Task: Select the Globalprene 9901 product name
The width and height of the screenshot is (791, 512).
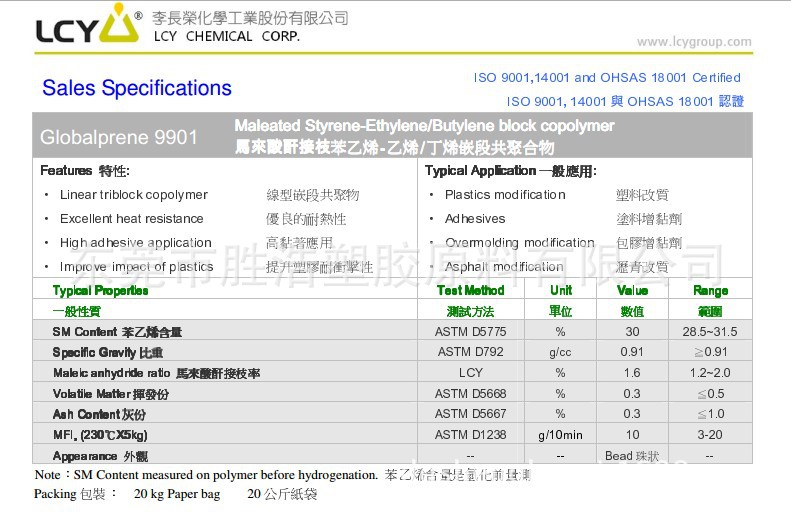Action: coord(119,137)
